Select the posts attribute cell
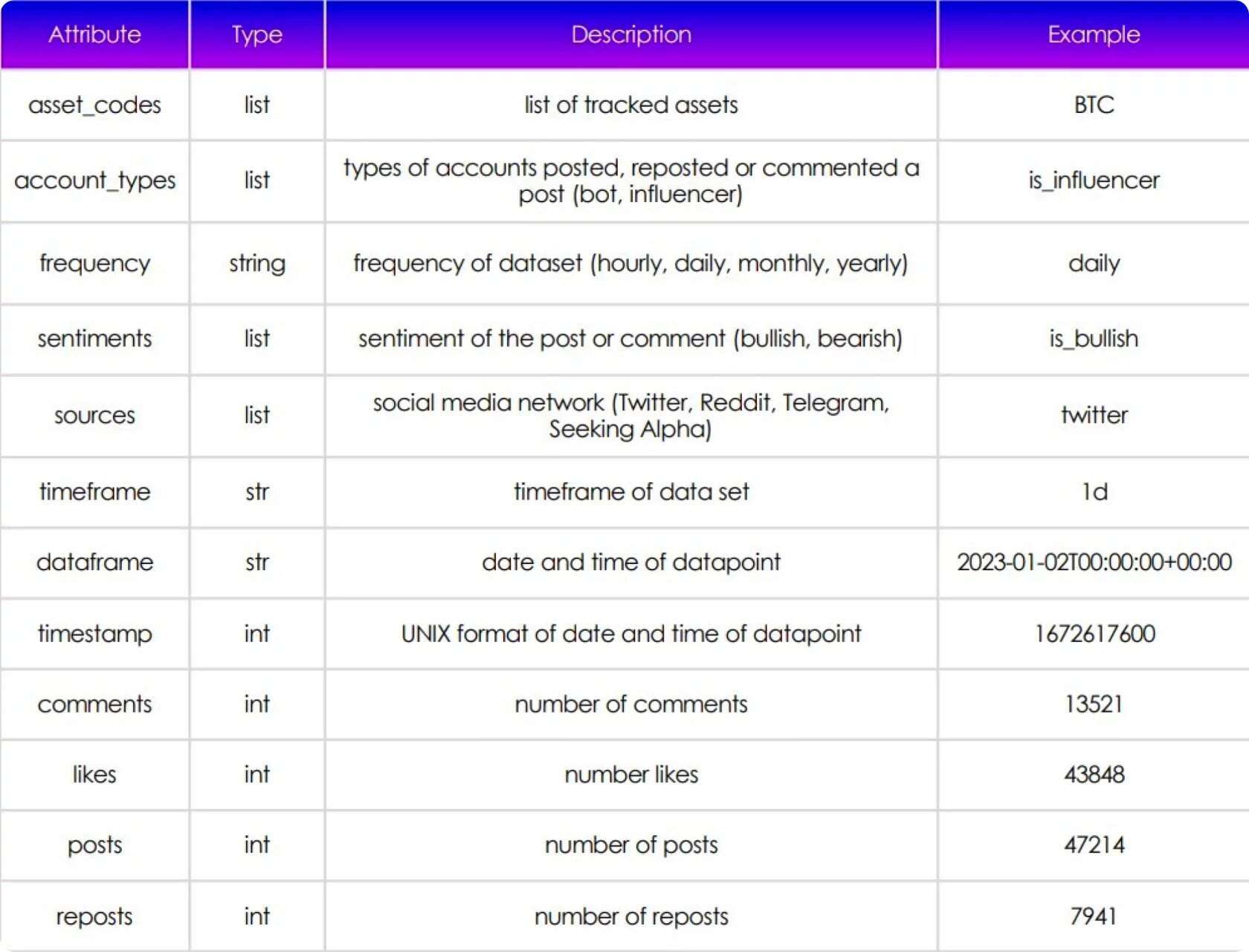This screenshot has height=952, width=1249. tap(94, 845)
